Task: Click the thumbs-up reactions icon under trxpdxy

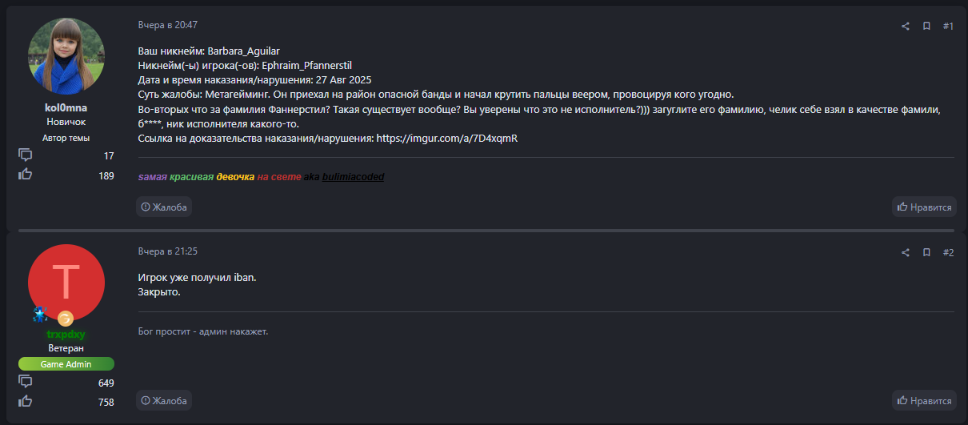Action: tap(26, 402)
